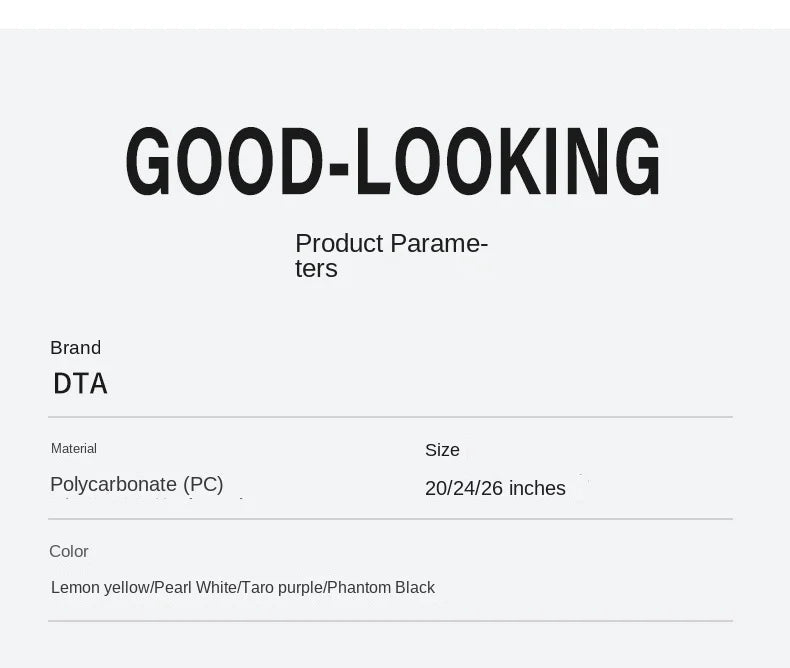Click the Size label

point(442,450)
